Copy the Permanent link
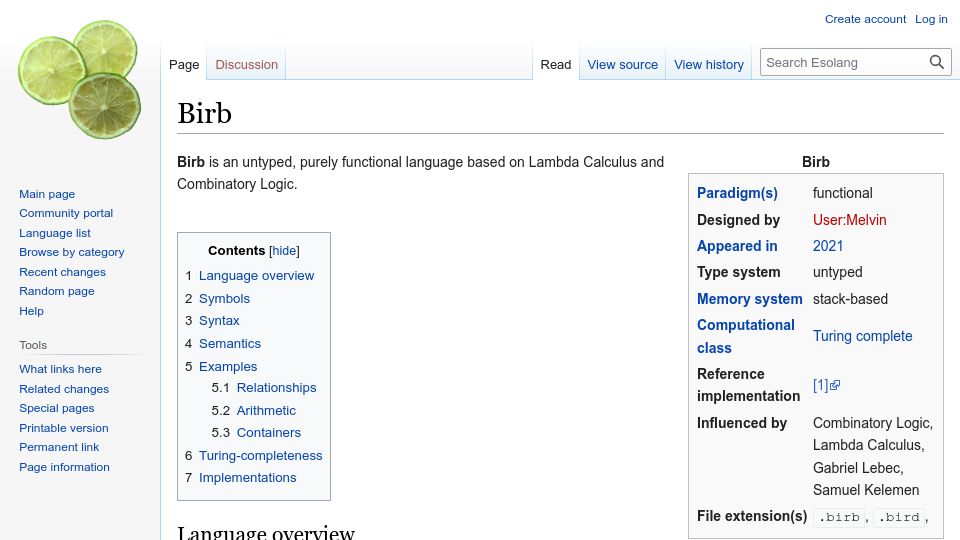This screenshot has height=540, width=960. (59, 447)
